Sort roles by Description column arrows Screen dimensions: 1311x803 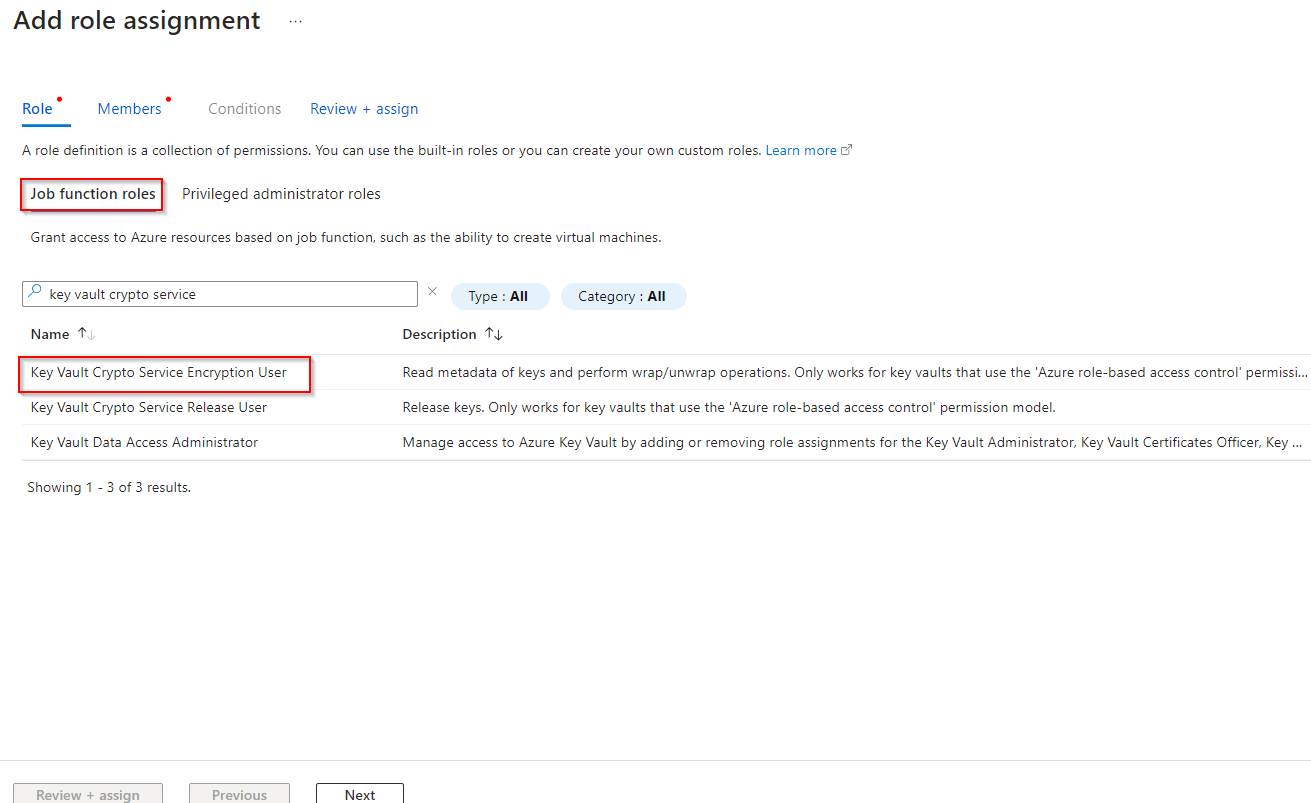pos(494,334)
